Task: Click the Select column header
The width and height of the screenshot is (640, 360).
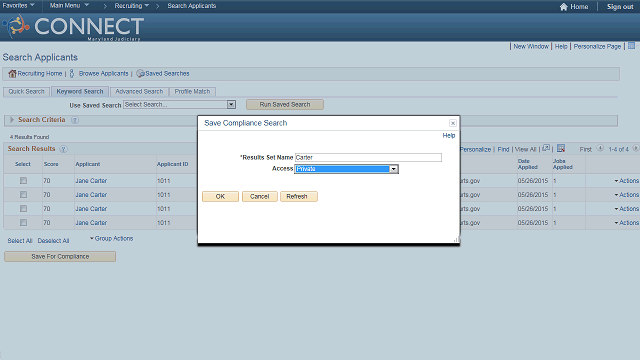Action: pos(23,164)
